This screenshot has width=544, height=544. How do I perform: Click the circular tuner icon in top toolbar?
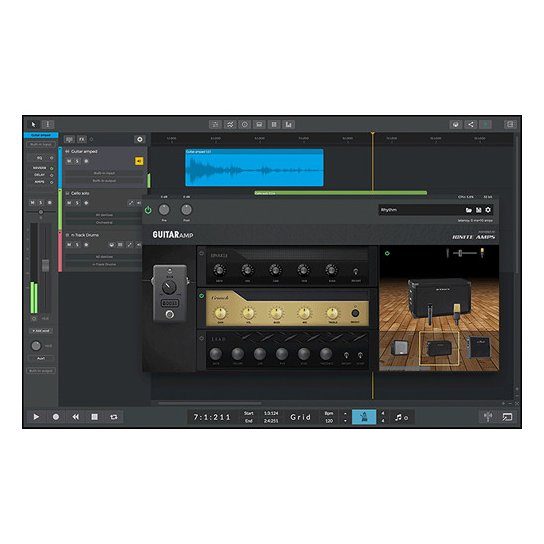[245, 125]
